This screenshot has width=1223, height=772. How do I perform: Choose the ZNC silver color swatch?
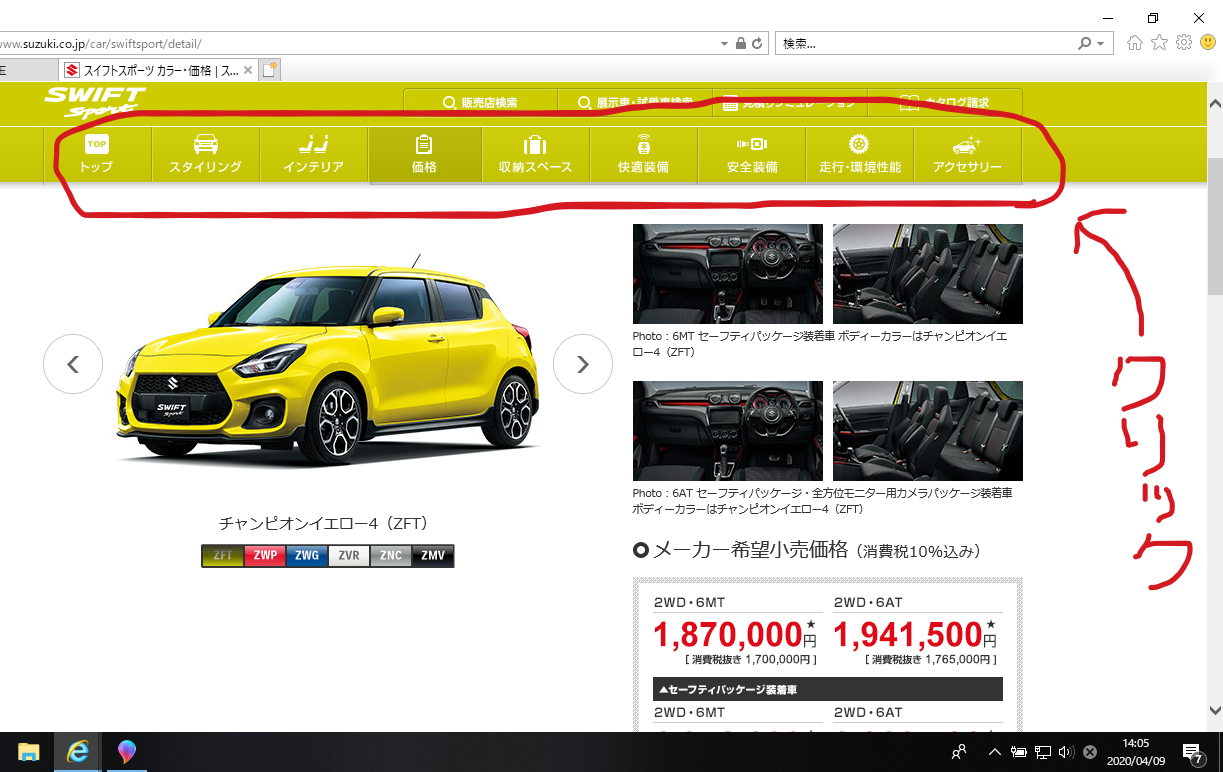(391, 556)
